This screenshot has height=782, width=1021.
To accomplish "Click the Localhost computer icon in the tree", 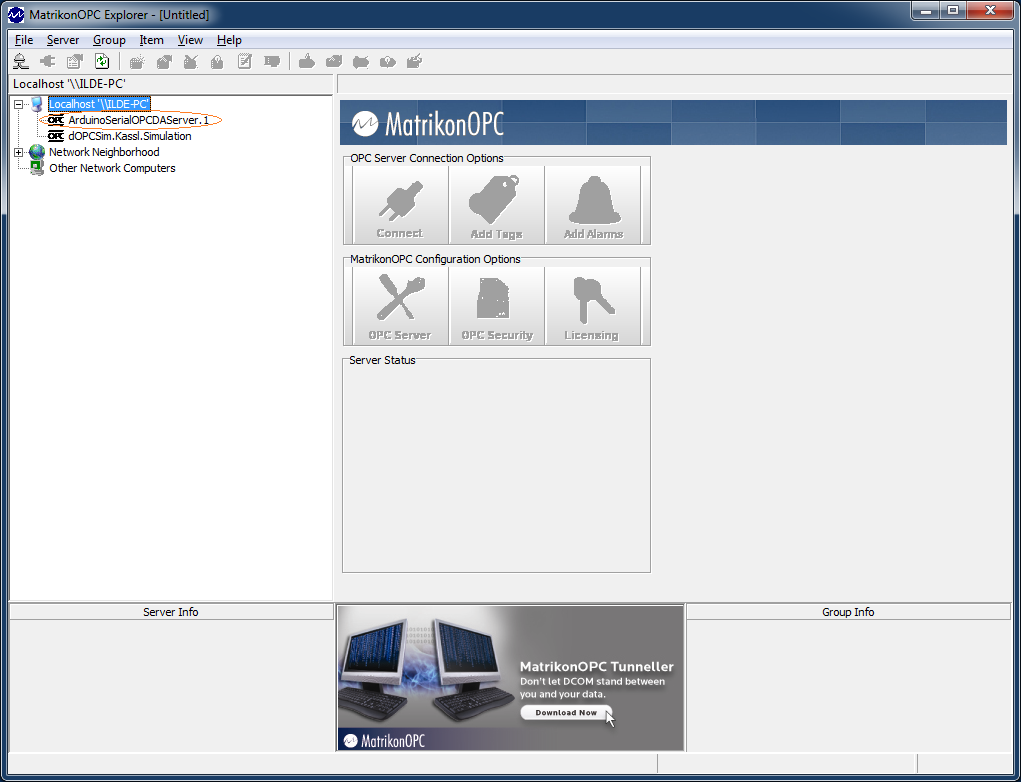I will click(x=37, y=104).
